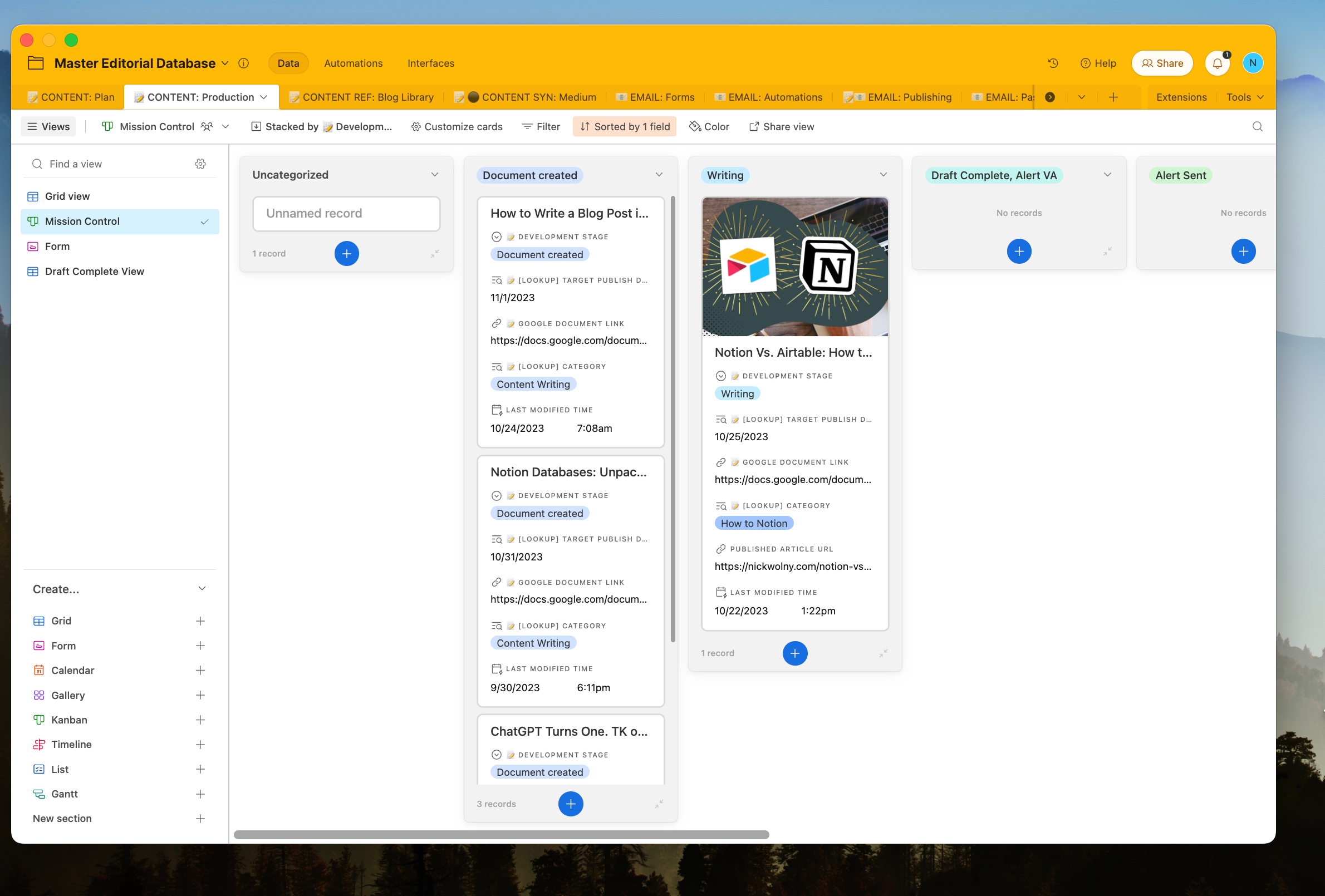The image size is (1325, 896).
Task: Click base info icon
Action: click(243, 63)
